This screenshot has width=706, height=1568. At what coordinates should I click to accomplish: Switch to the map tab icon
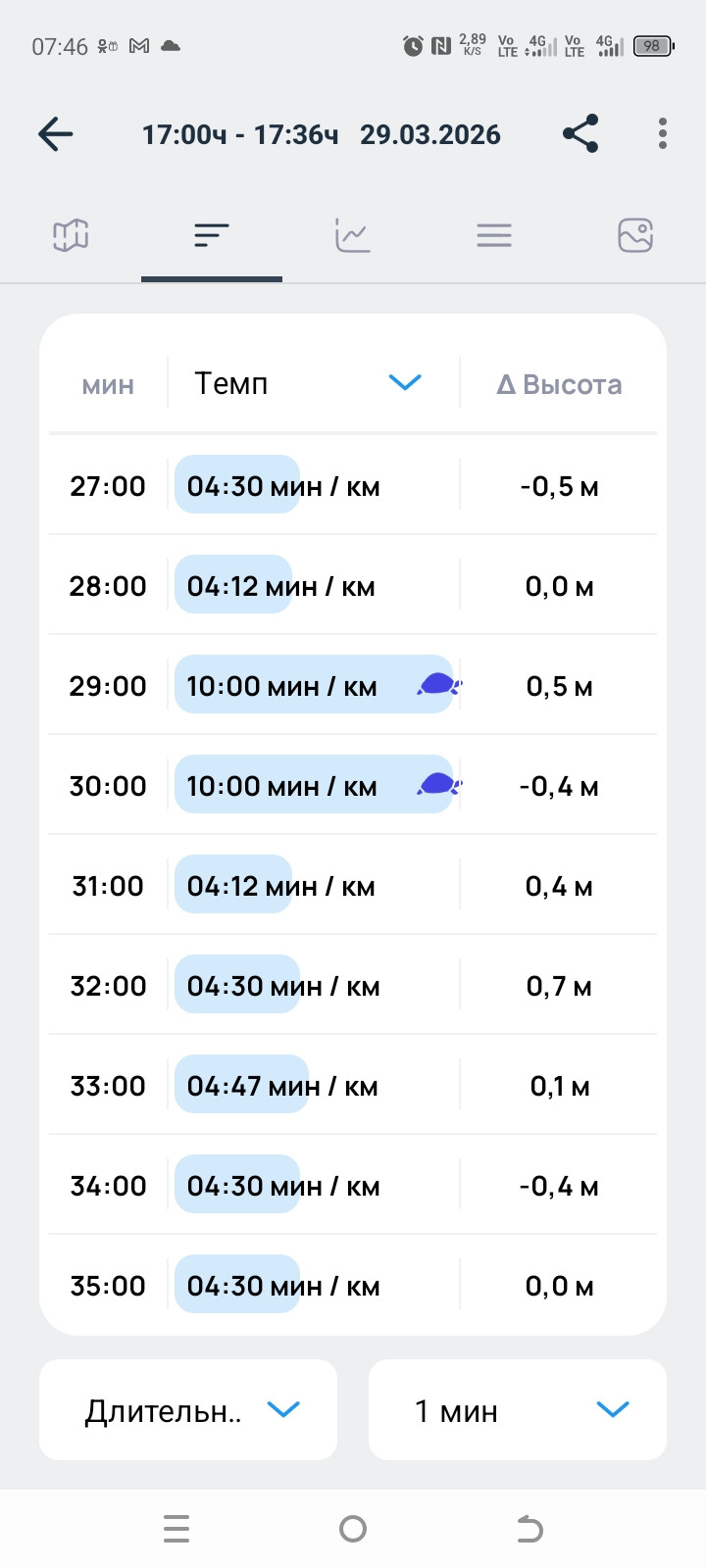(x=71, y=235)
